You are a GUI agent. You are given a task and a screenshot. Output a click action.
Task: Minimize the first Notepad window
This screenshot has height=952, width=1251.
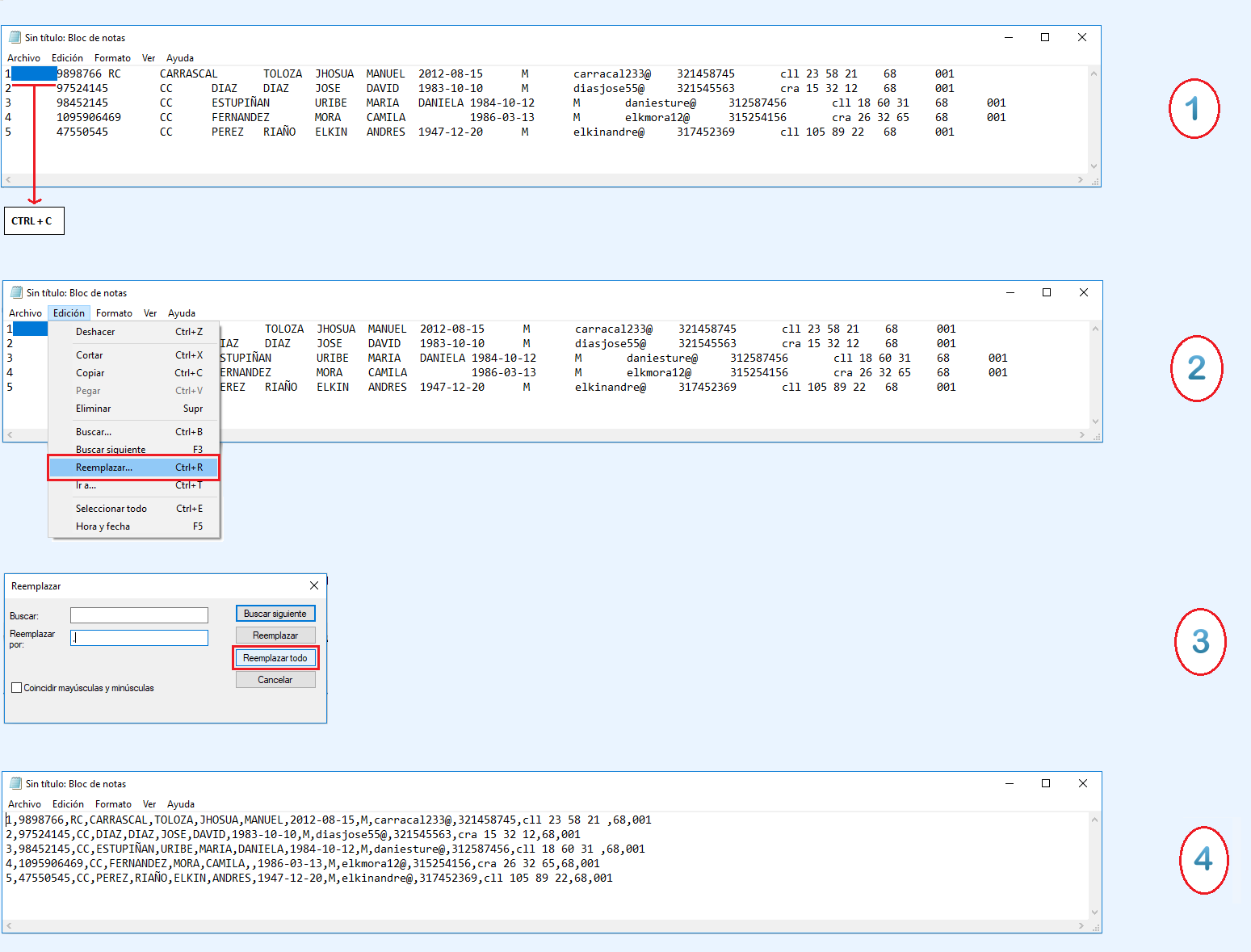[x=1009, y=37]
